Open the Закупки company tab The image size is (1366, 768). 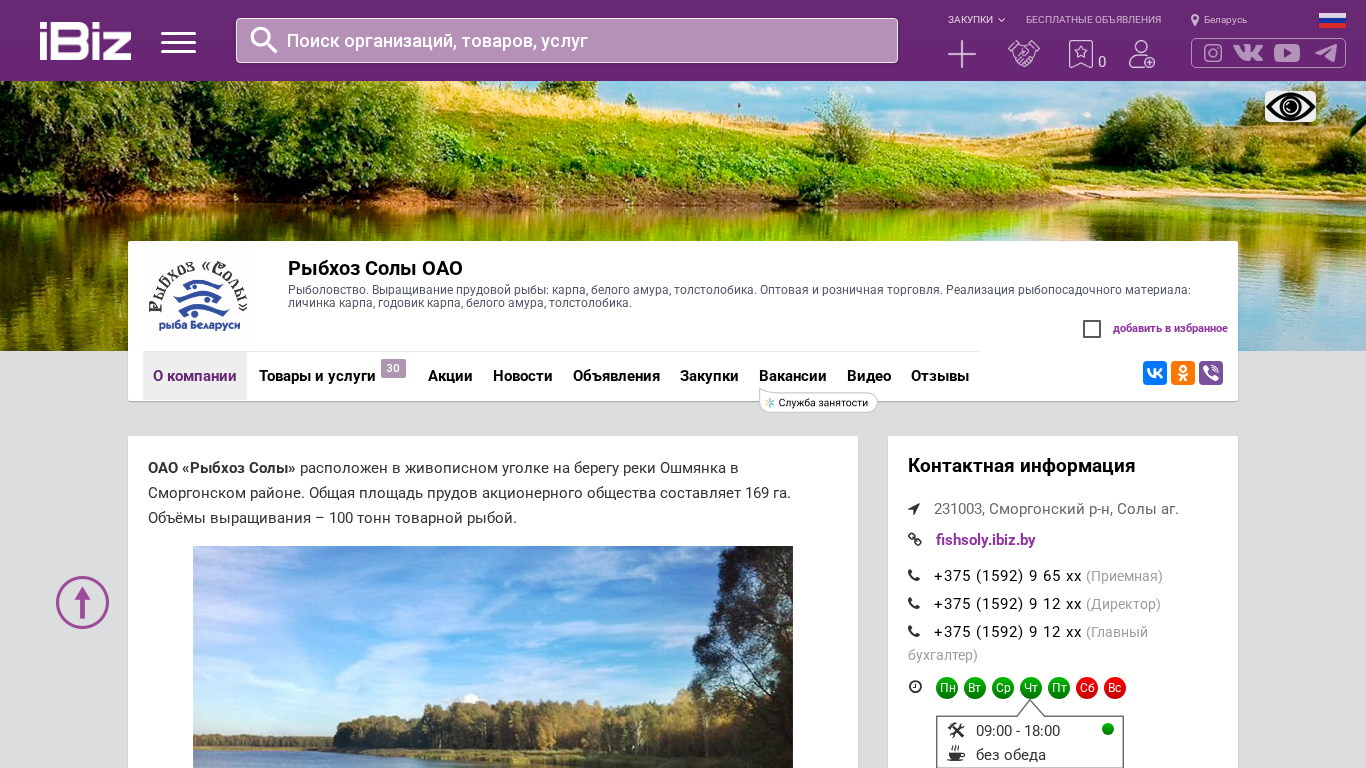(709, 376)
